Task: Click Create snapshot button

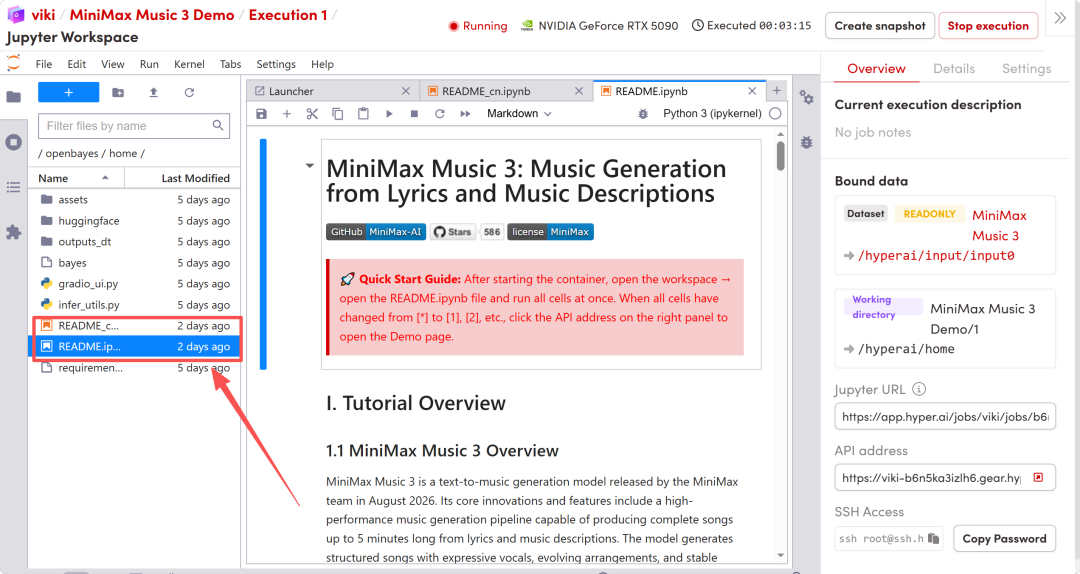Action: point(880,26)
